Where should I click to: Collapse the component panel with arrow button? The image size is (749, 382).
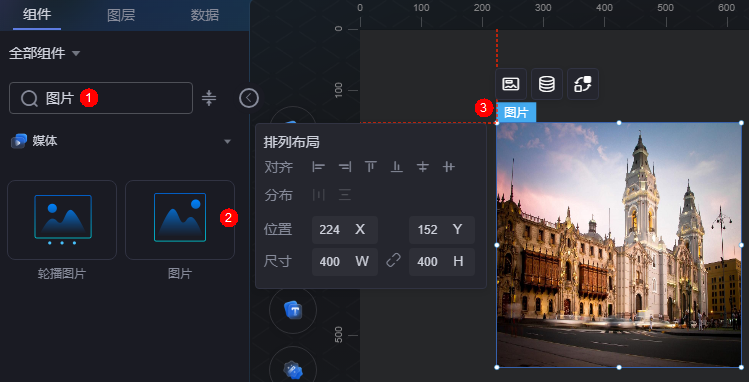point(249,98)
